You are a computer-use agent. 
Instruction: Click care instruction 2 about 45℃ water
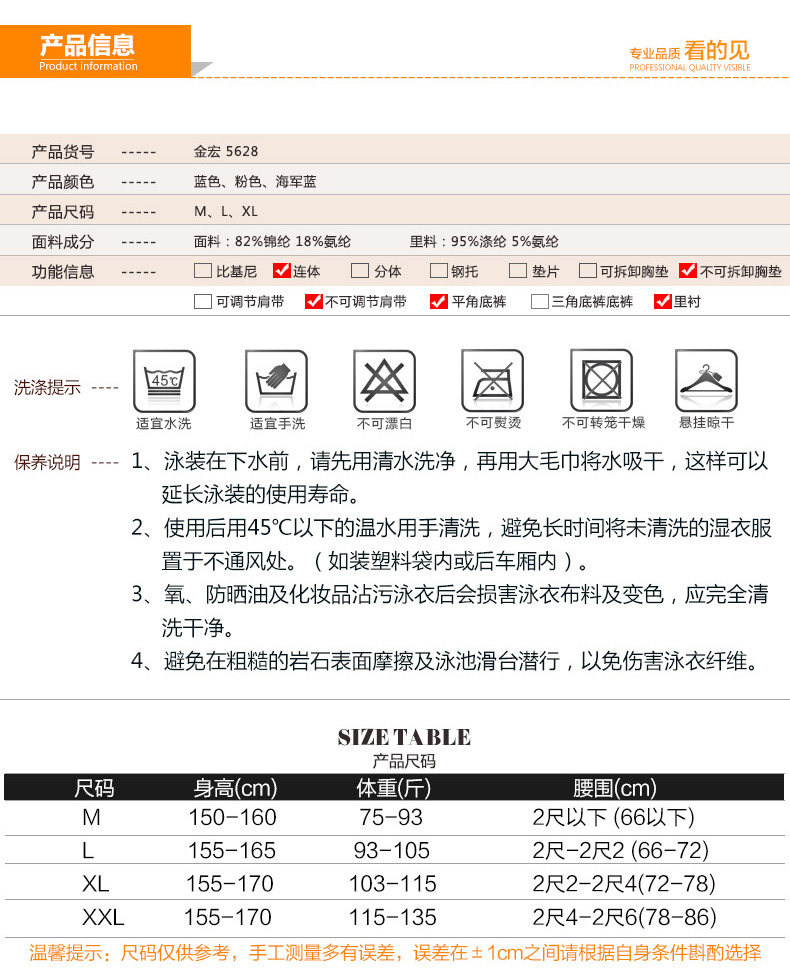point(451,544)
